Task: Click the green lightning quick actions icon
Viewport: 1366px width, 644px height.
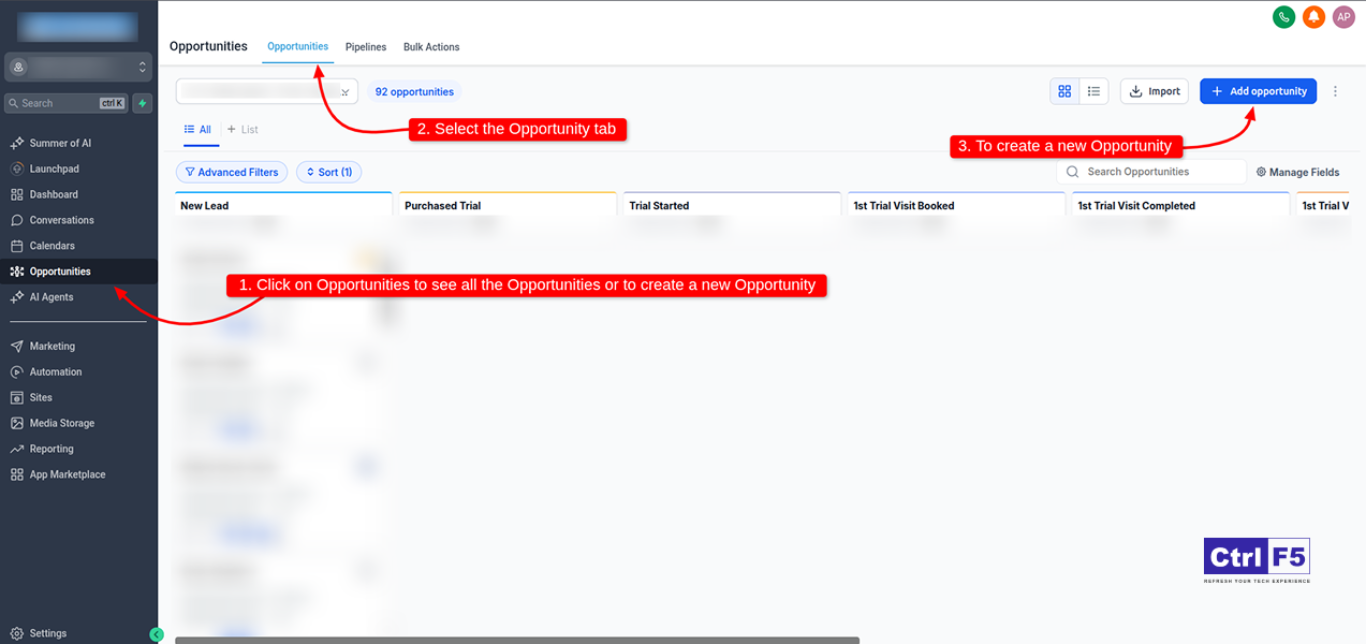Action: (x=143, y=103)
